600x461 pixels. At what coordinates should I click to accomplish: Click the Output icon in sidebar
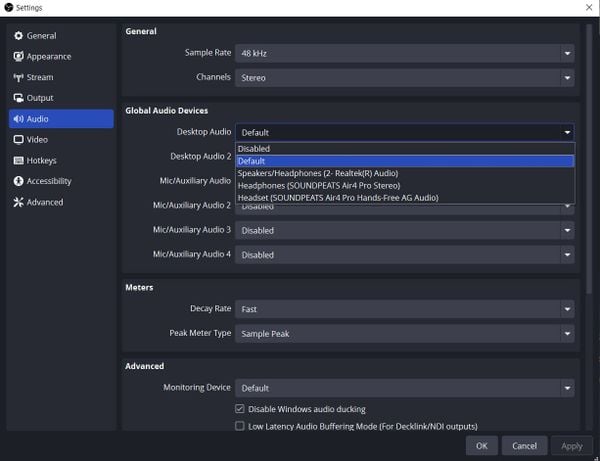point(18,98)
